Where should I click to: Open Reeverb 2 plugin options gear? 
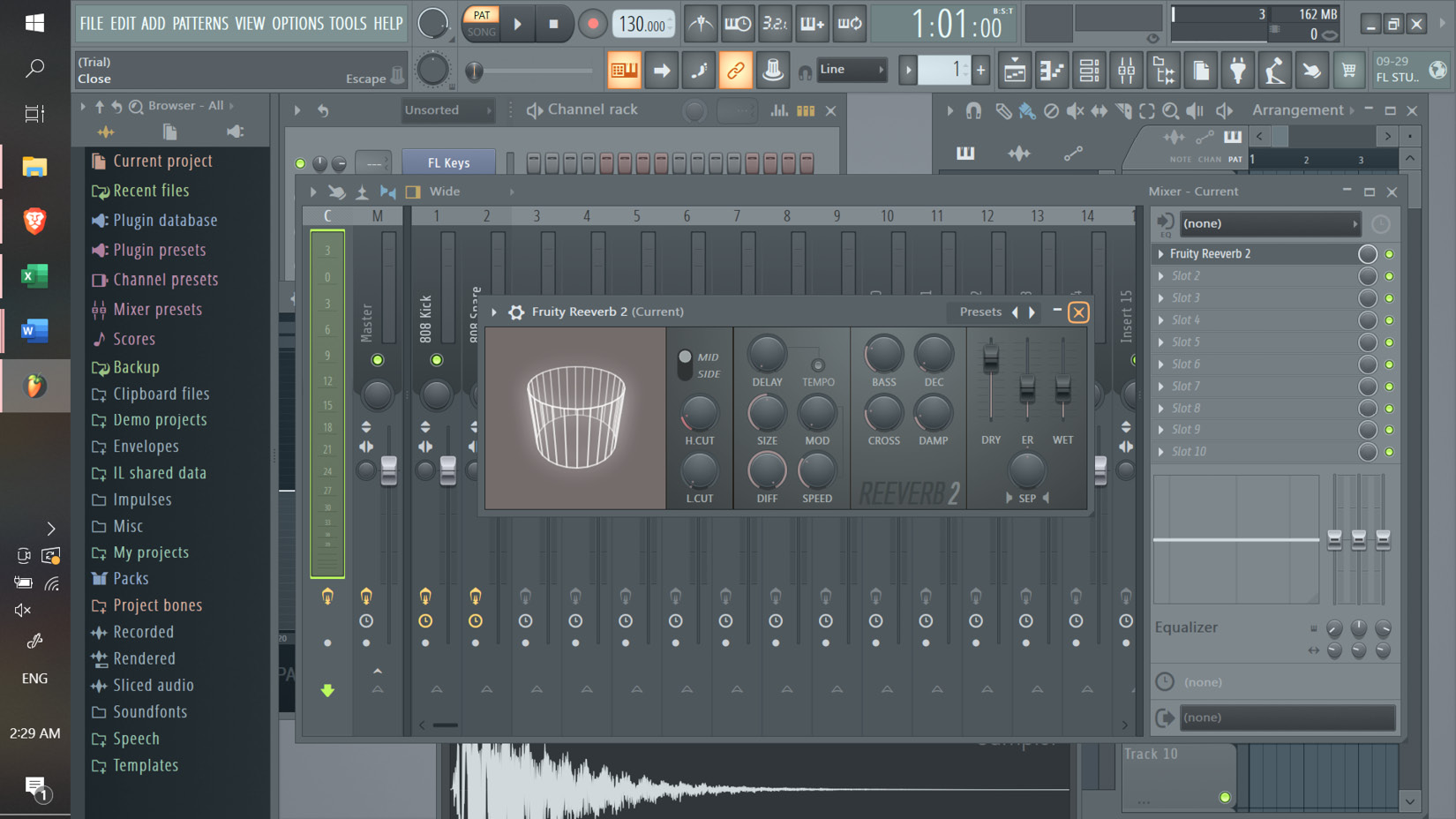pos(516,312)
